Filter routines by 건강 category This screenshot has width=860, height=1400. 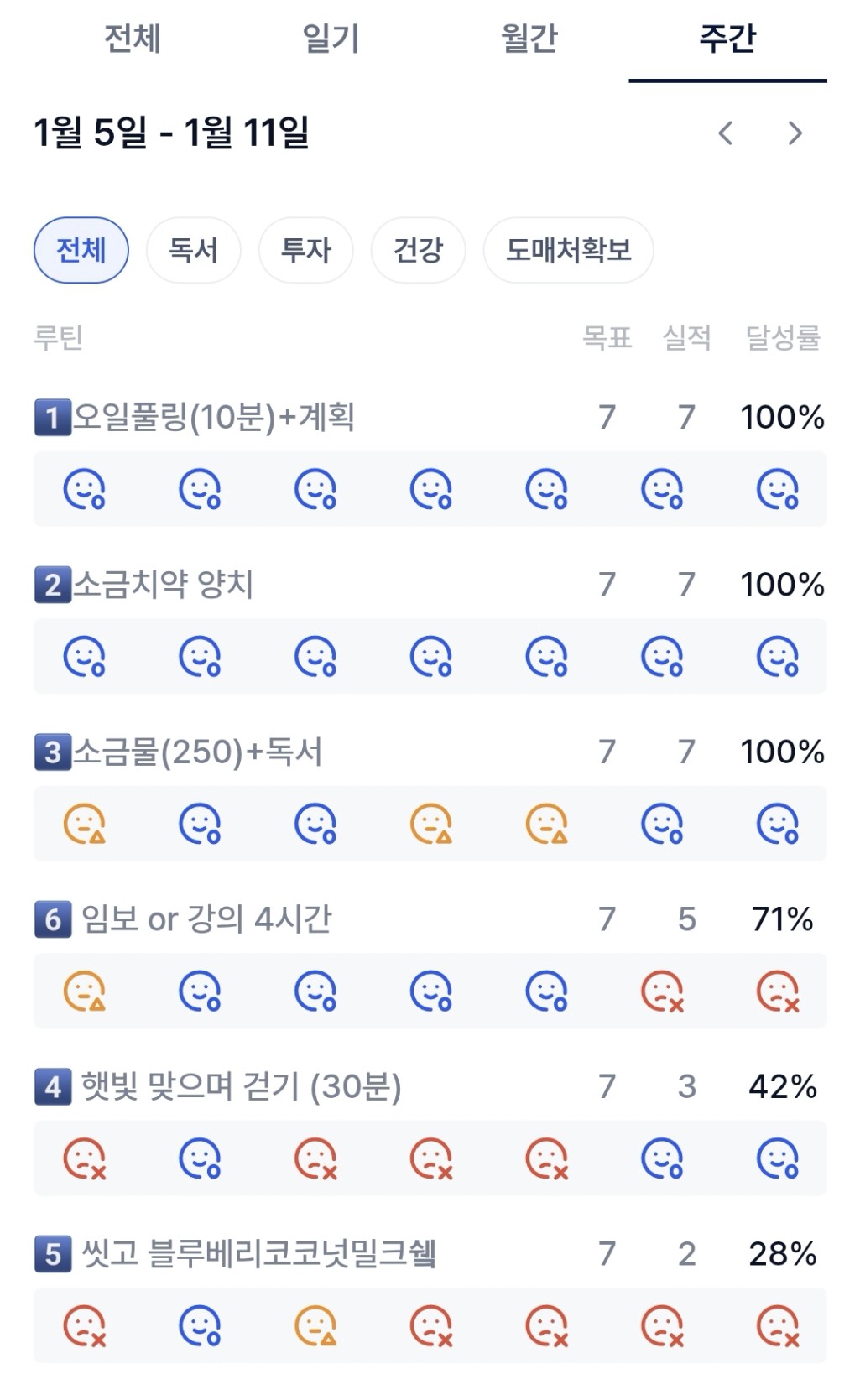point(418,250)
